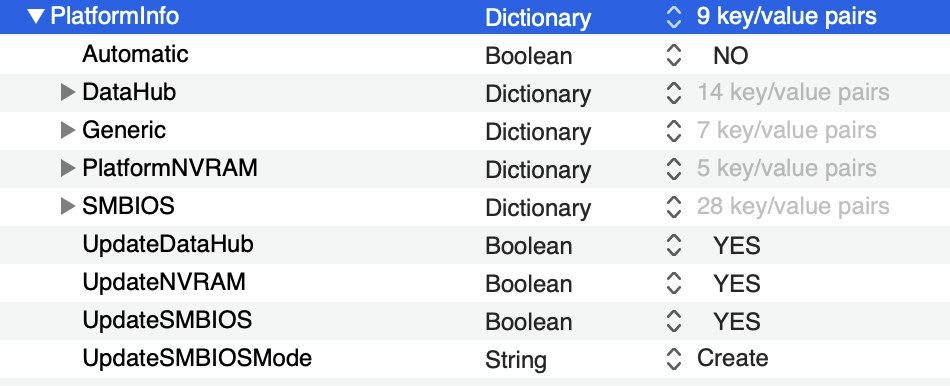Open type stepper for PlatformInfo row
Viewport: 950px width, 386px height.
[x=674, y=17]
